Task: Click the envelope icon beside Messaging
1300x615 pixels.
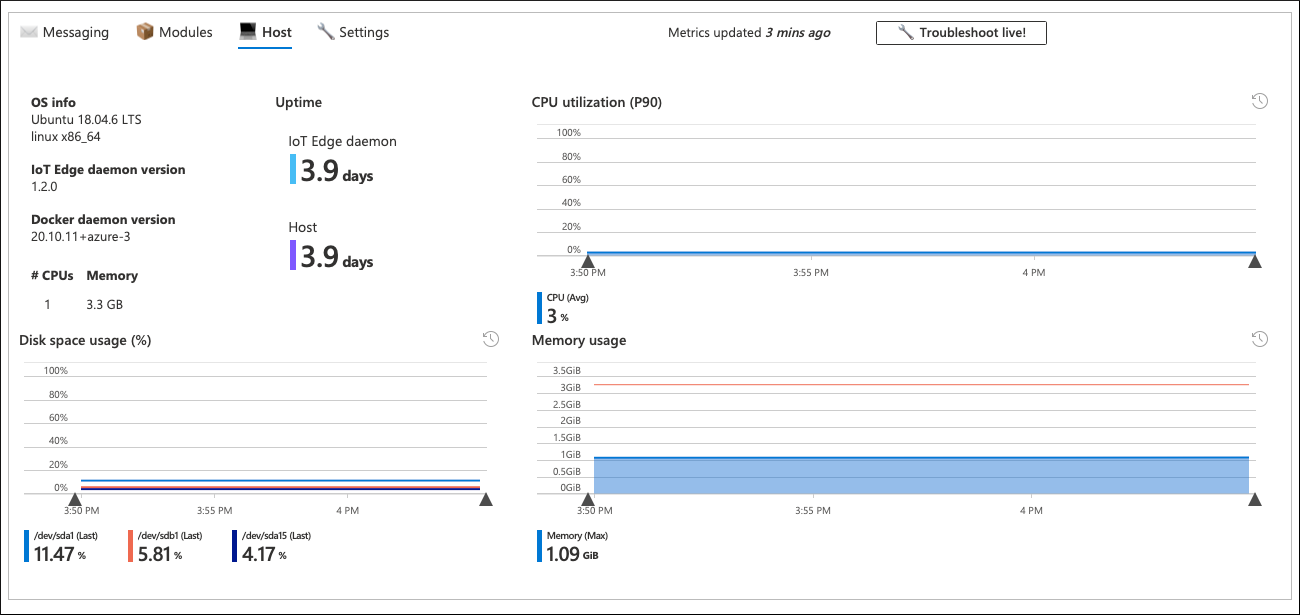Action: click(x=28, y=32)
